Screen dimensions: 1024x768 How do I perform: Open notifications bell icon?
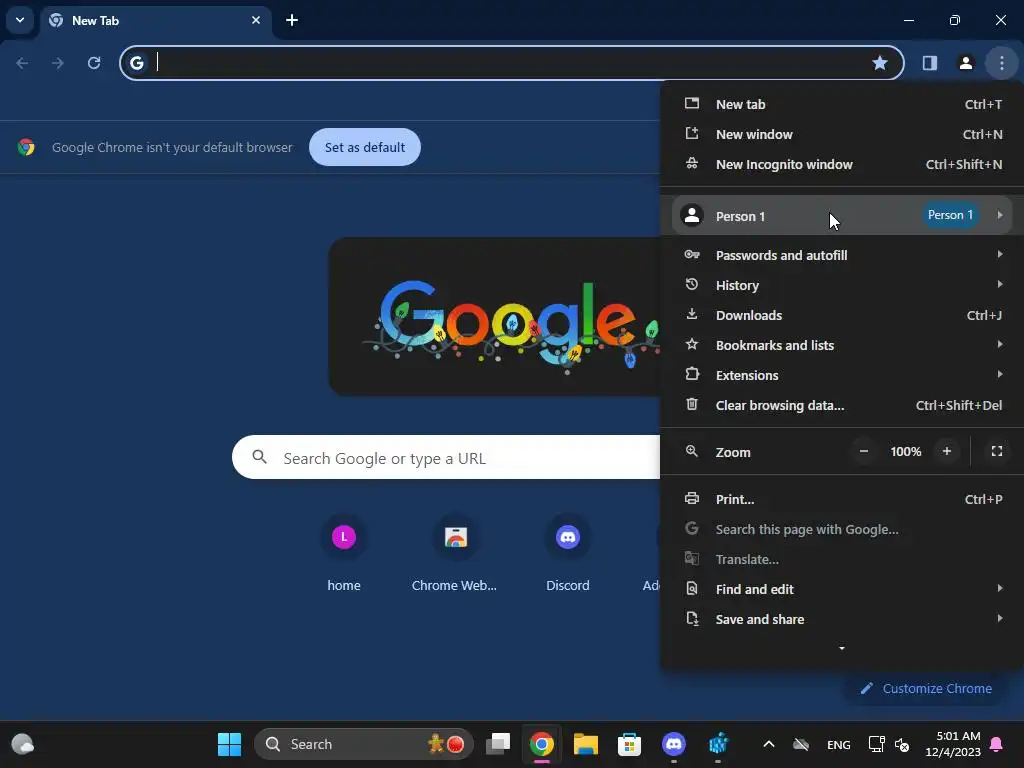997,744
